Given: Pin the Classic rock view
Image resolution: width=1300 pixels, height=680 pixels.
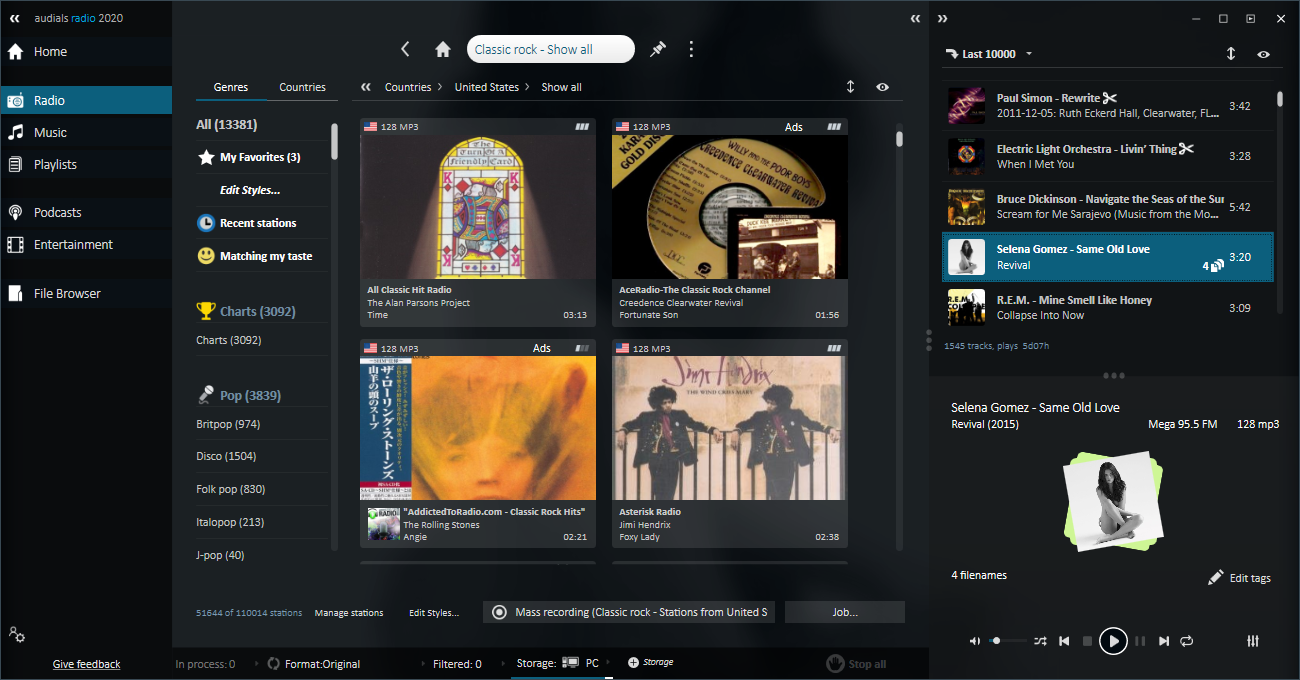Looking at the screenshot, I should pos(657,49).
